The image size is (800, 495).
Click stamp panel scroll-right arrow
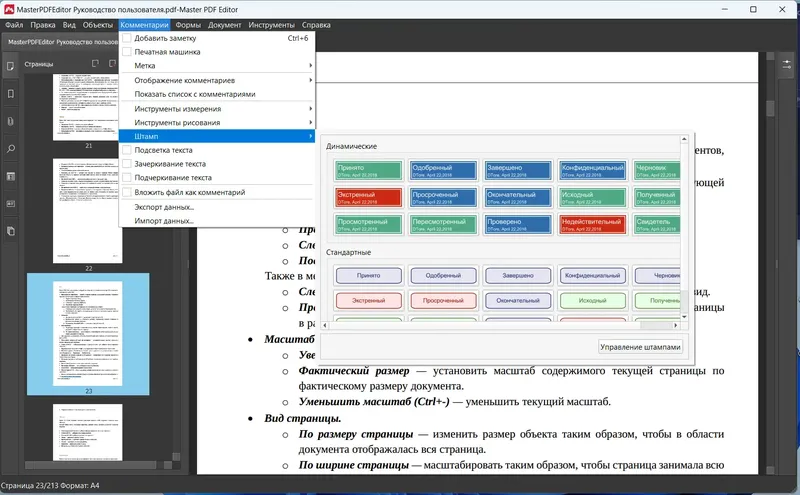pyautogui.click(x=676, y=325)
